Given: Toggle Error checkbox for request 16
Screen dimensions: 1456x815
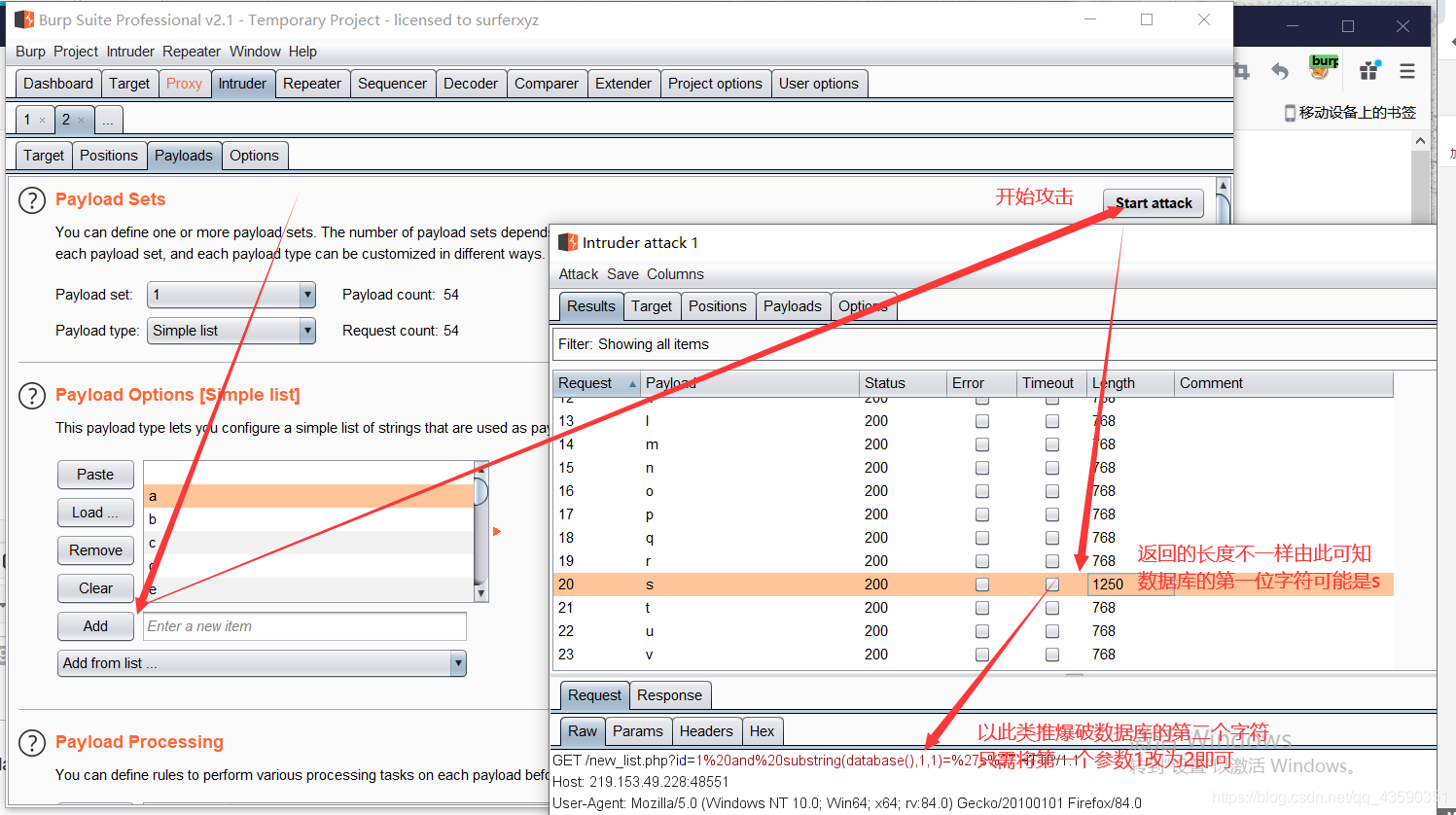Looking at the screenshot, I should (982, 491).
